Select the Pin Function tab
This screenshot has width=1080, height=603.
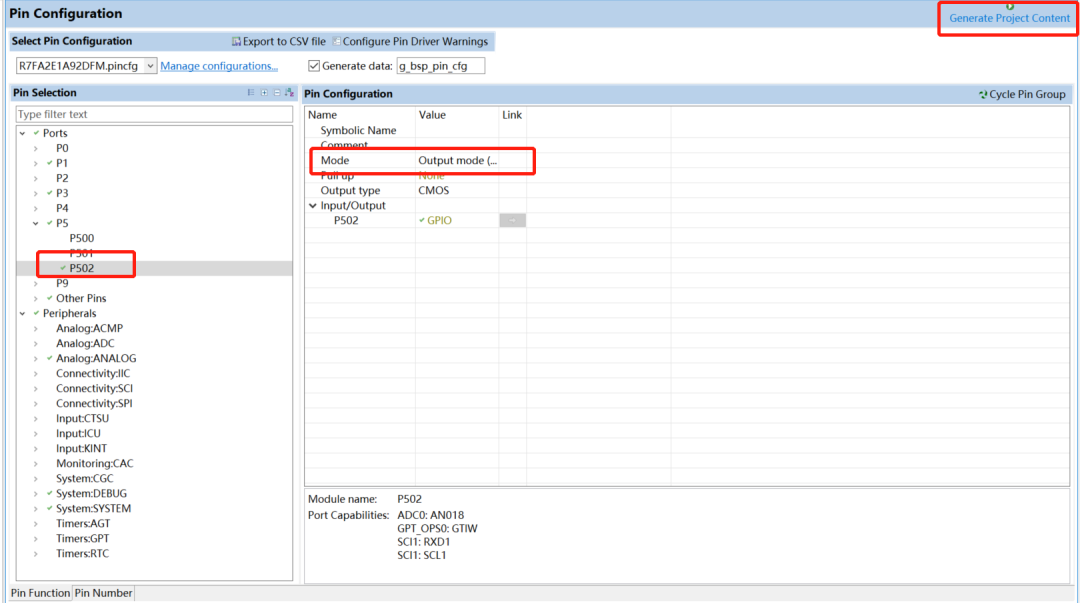coord(40,593)
